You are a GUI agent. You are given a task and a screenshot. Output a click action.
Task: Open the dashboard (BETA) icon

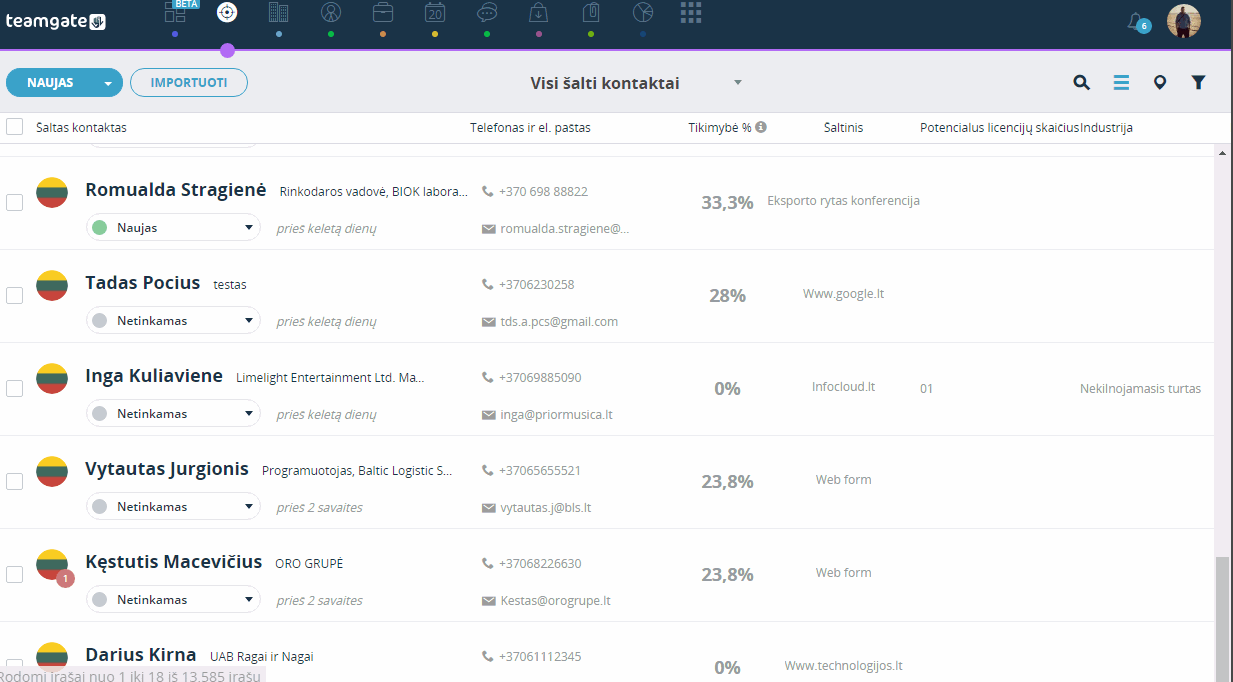175,13
